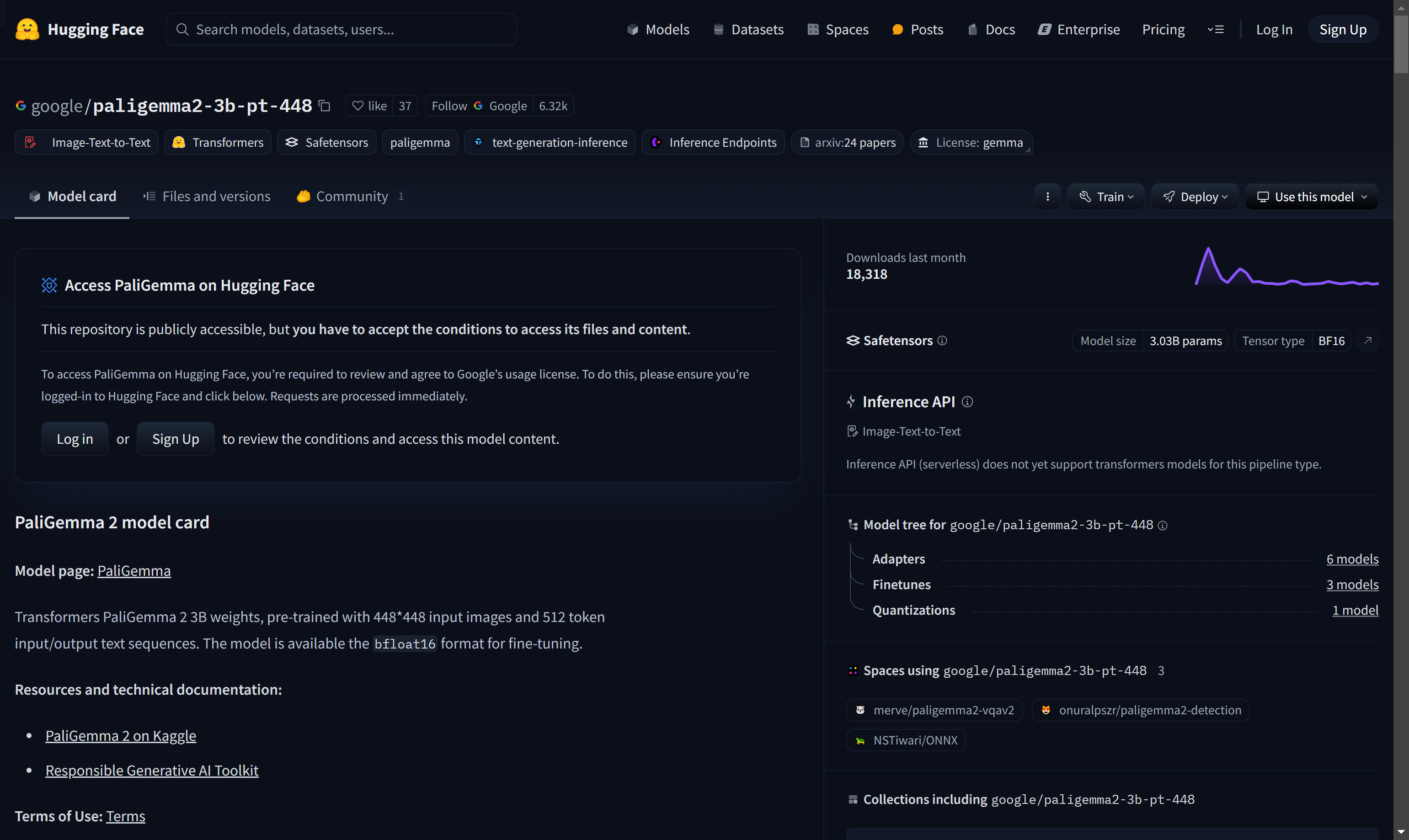Viewport: 1409px width, 840px height.
Task: Click the Hugging Face logo
Action: point(79,29)
